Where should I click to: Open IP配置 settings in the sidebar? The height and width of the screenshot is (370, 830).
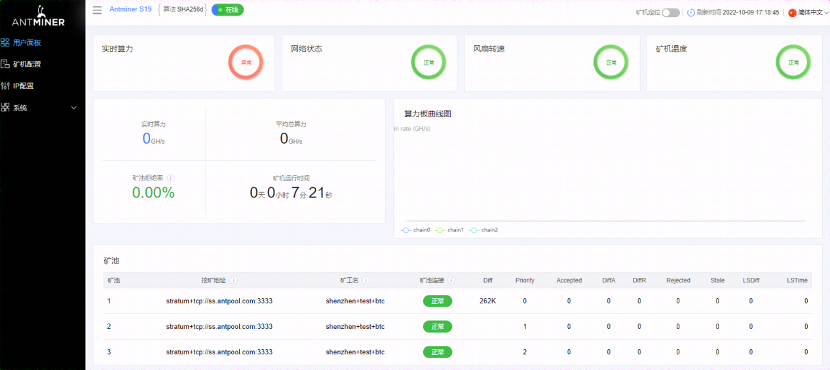click(23, 86)
